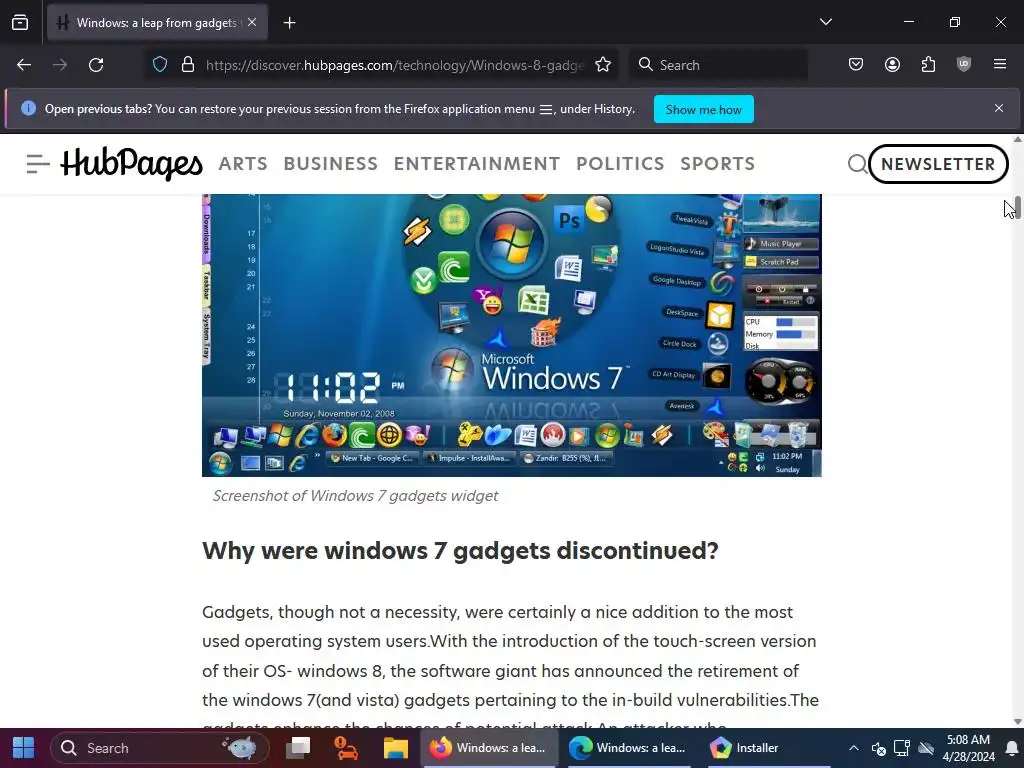
Task: Click the Windows 7 gadgets screenshot image
Action: (x=511, y=335)
